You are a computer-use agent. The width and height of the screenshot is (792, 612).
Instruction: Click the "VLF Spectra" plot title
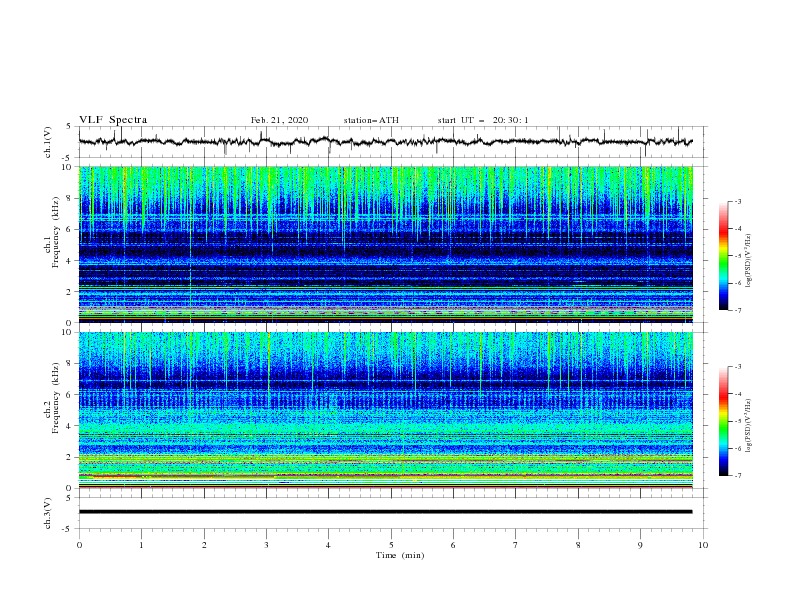113,120
